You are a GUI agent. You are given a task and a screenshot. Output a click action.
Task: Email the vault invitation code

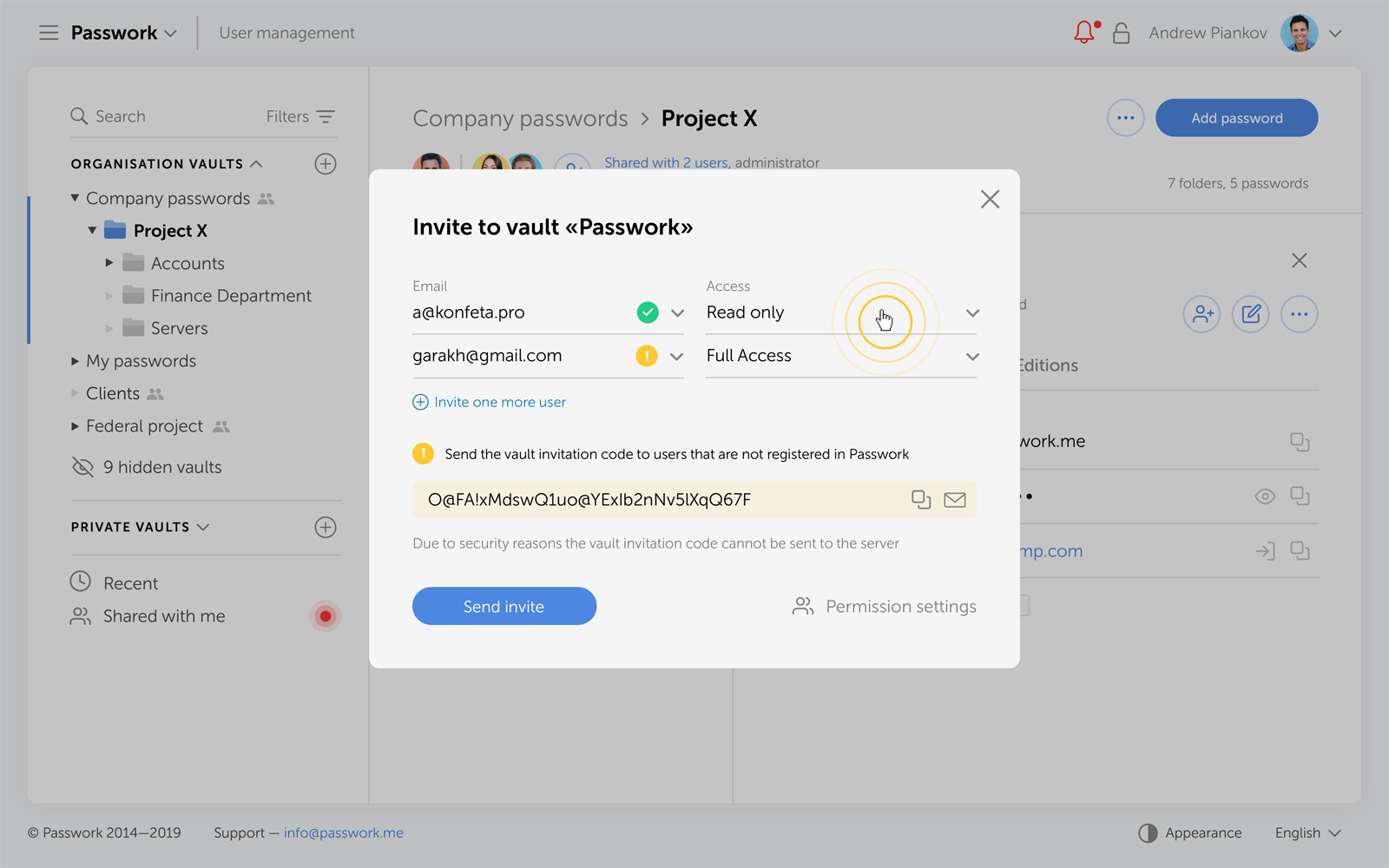pyautogui.click(x=955, y=500)
